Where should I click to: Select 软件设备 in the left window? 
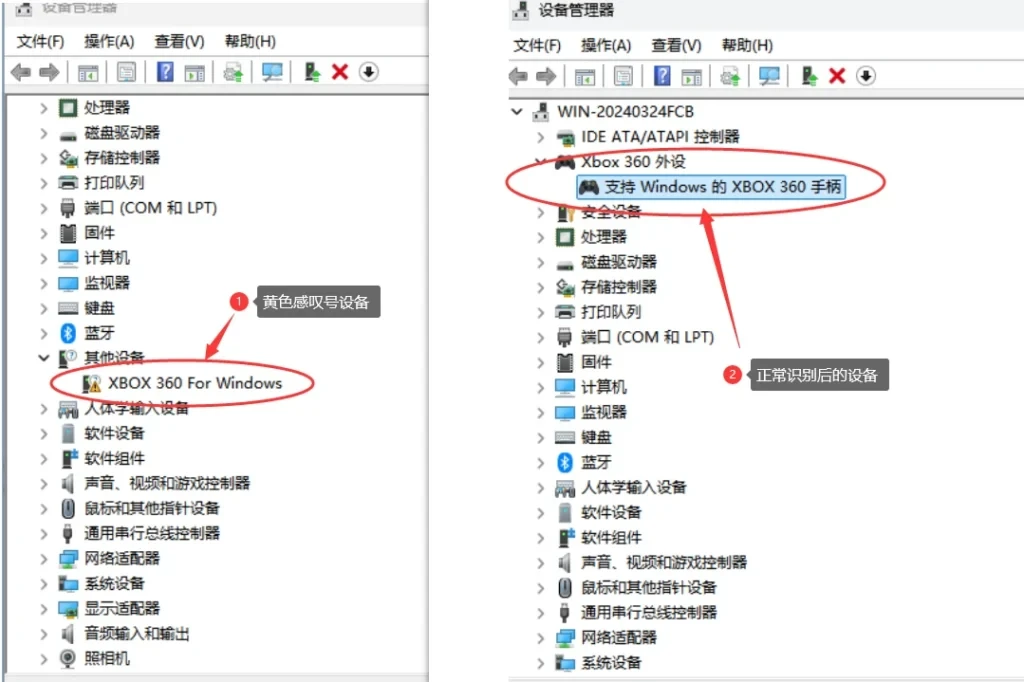pyautogui.click(x=114, y=433)
